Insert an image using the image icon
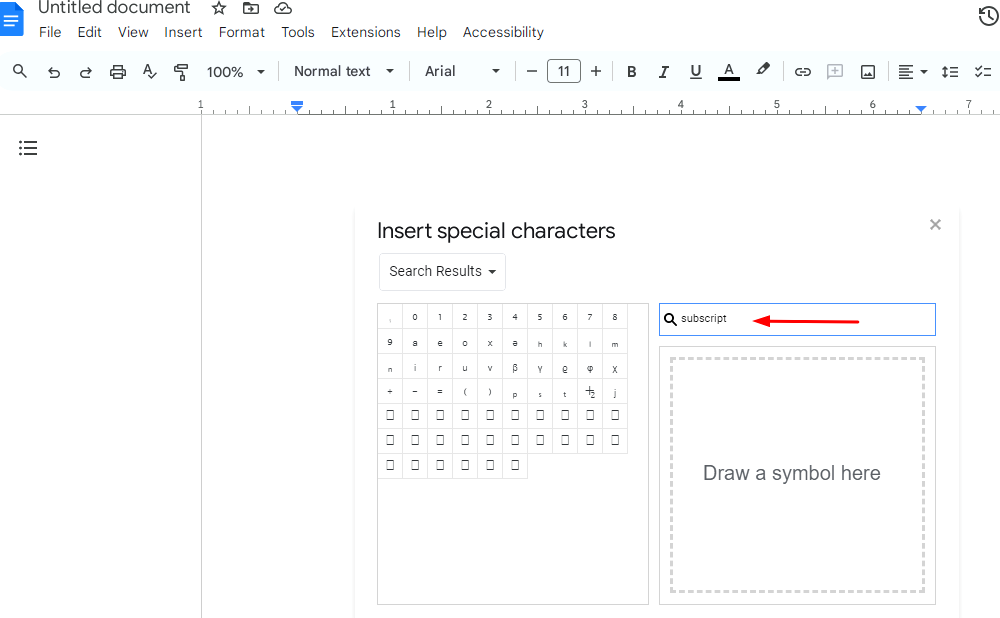This screenshot has width=1000, height=618. (x=867, y=71)
